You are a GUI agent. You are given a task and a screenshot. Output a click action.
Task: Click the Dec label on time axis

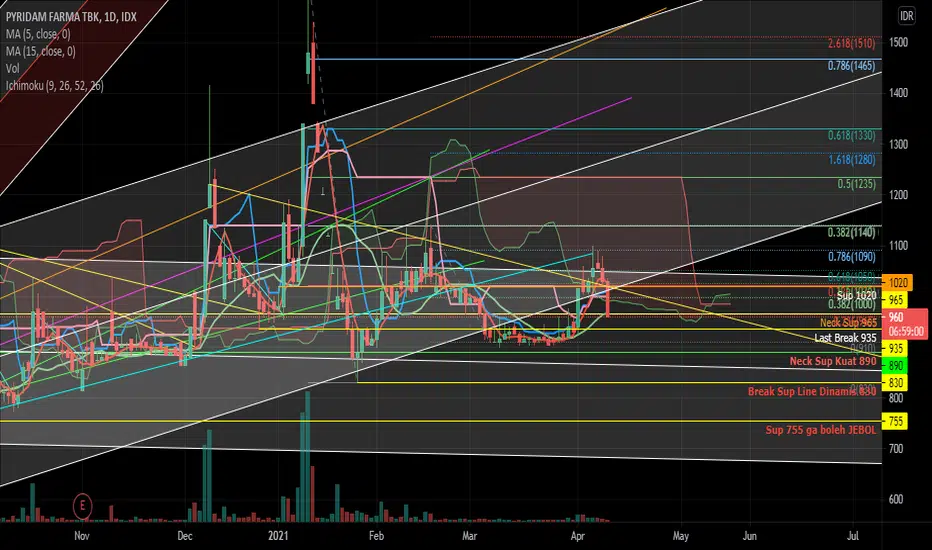click(x=185, y=536)
